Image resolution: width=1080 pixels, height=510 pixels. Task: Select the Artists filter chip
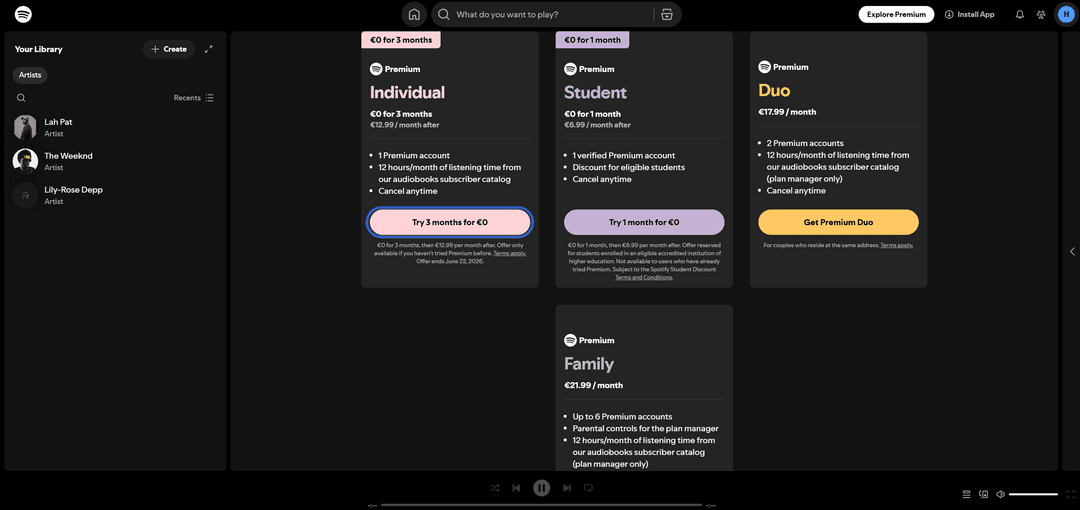30,75
